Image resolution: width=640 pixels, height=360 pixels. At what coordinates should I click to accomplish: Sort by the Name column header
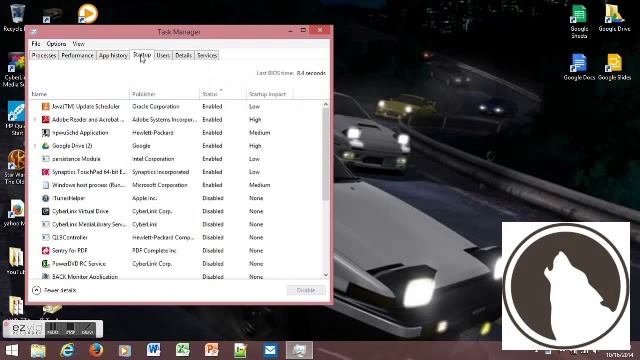80,94
